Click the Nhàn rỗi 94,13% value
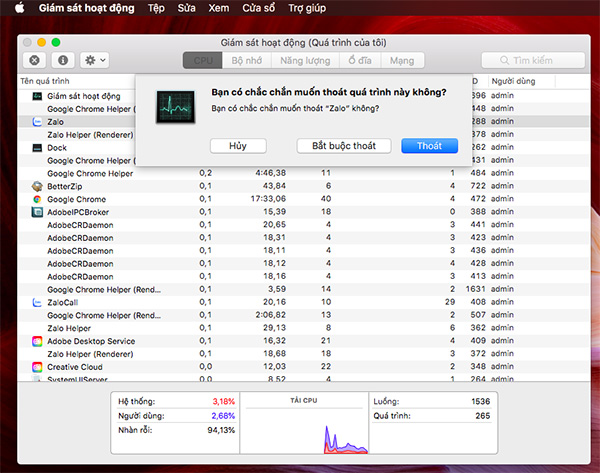Image resolution: width=600 pixels, height=473 pixels. [221, 430]
